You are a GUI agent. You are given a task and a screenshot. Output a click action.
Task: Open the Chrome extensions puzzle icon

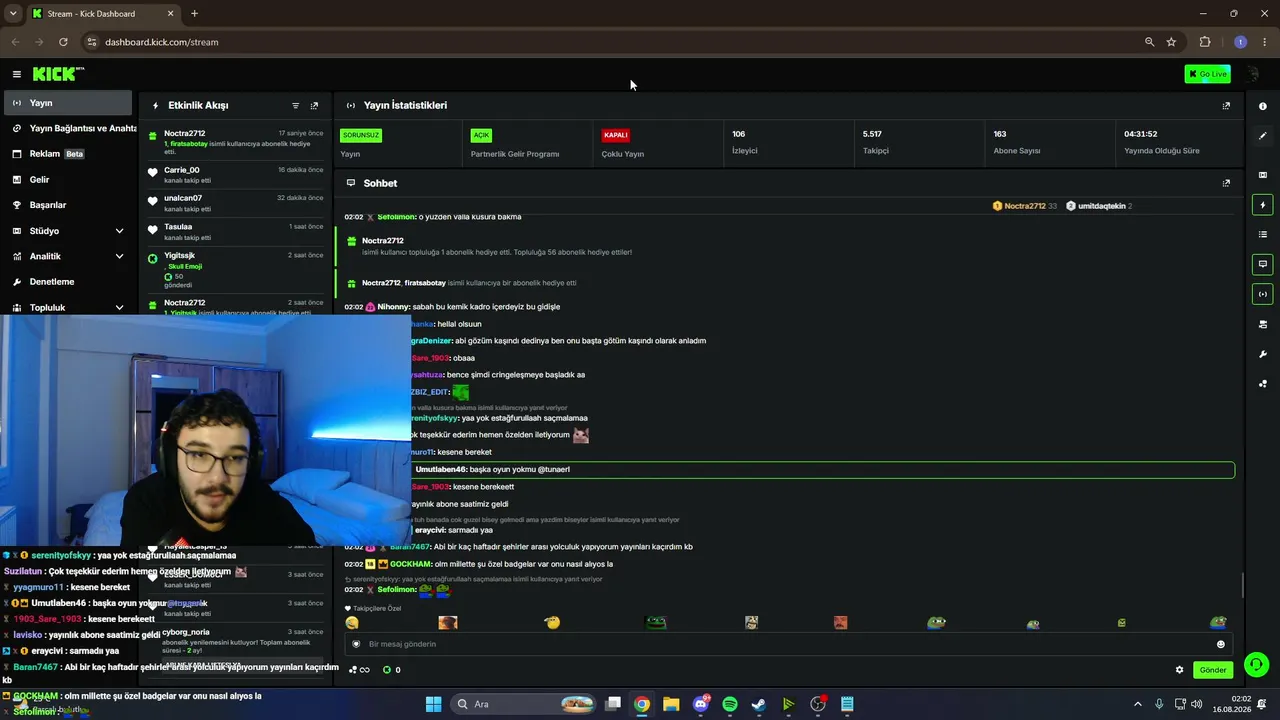tap(1205, 42)
